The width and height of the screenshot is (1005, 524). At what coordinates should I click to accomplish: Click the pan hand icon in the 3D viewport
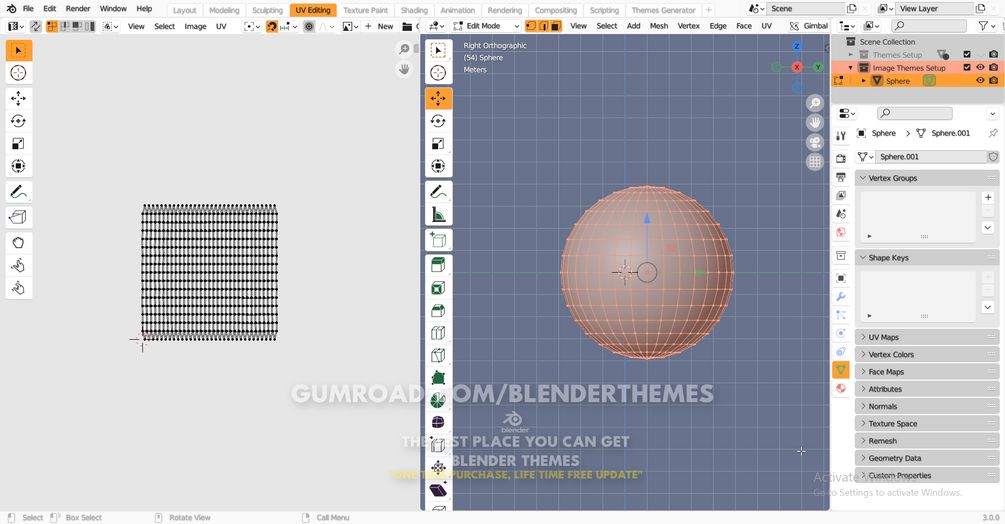[x=815, y=122]
